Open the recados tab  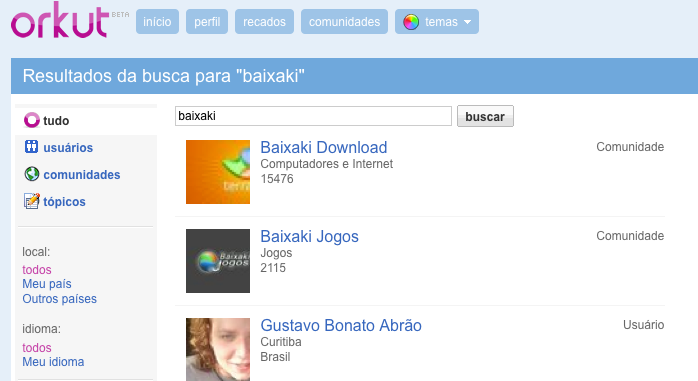(264, 21)
